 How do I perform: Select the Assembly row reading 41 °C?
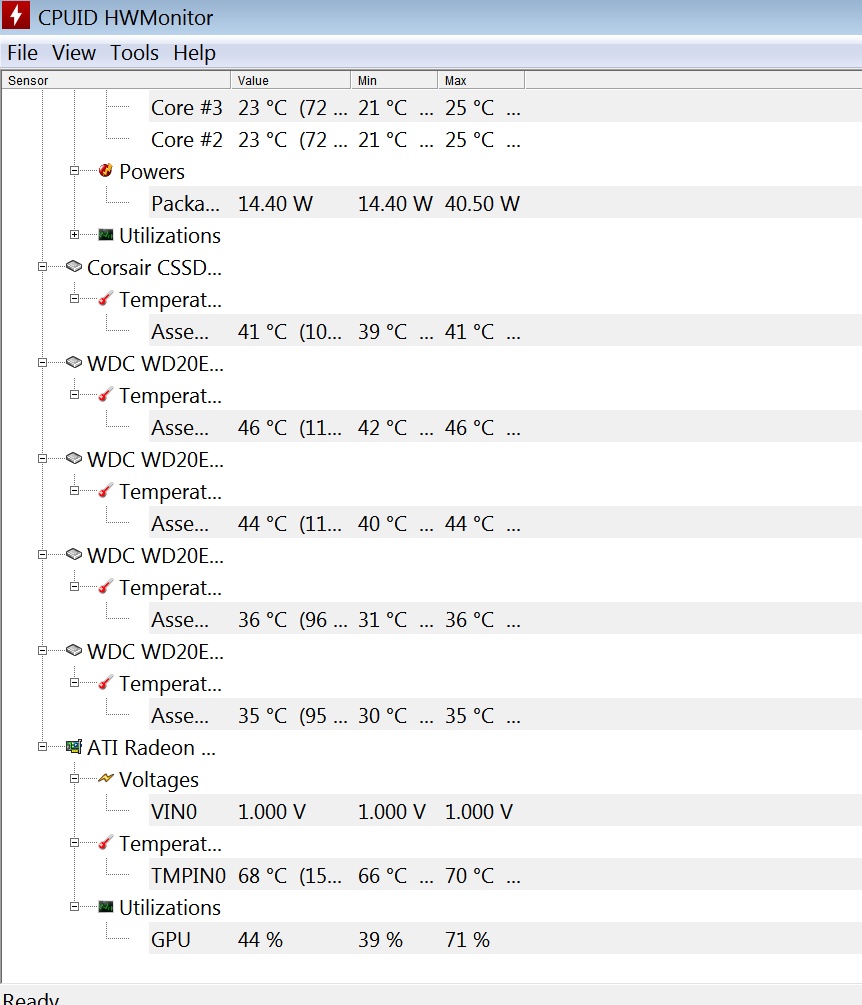(505, 331)
